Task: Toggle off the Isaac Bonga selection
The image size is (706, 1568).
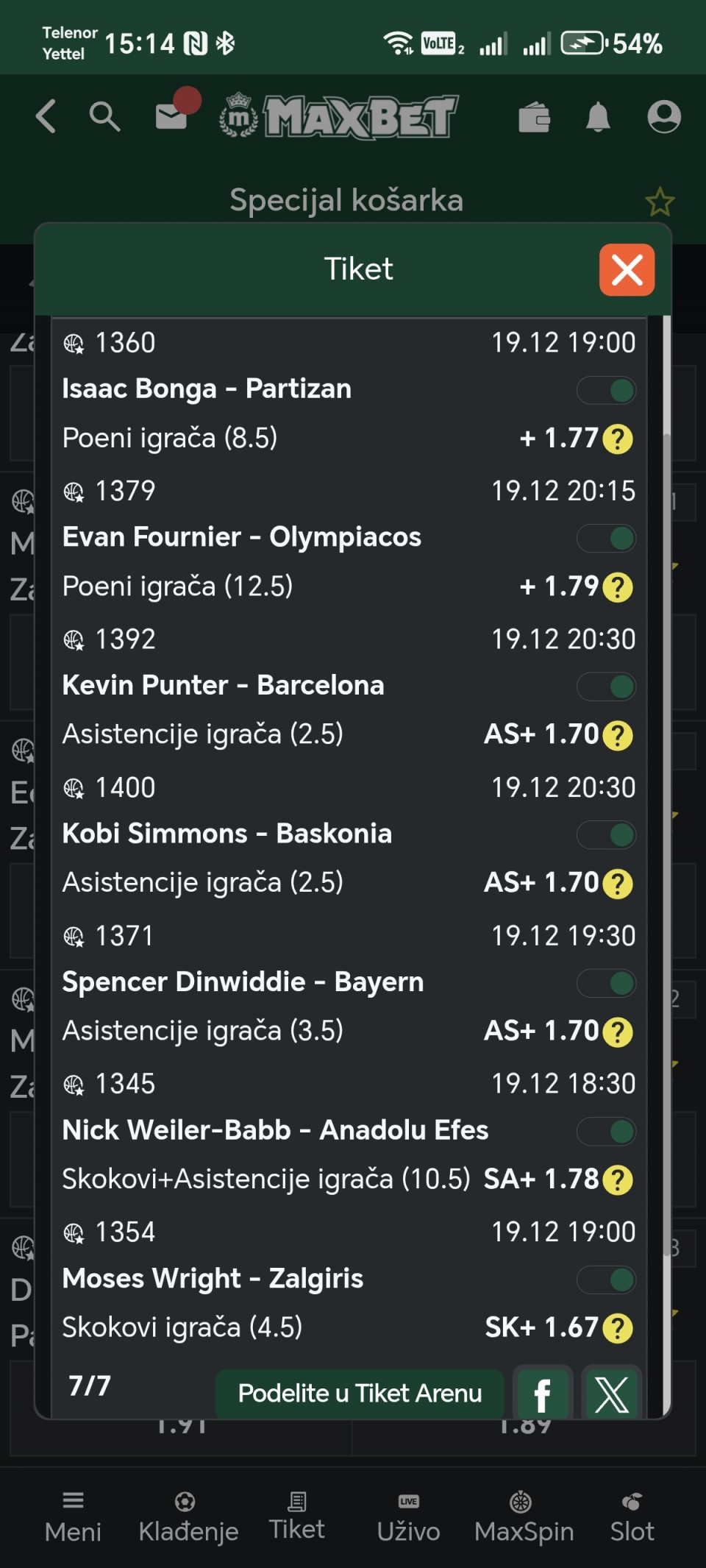Action: (x=607, y=391)
